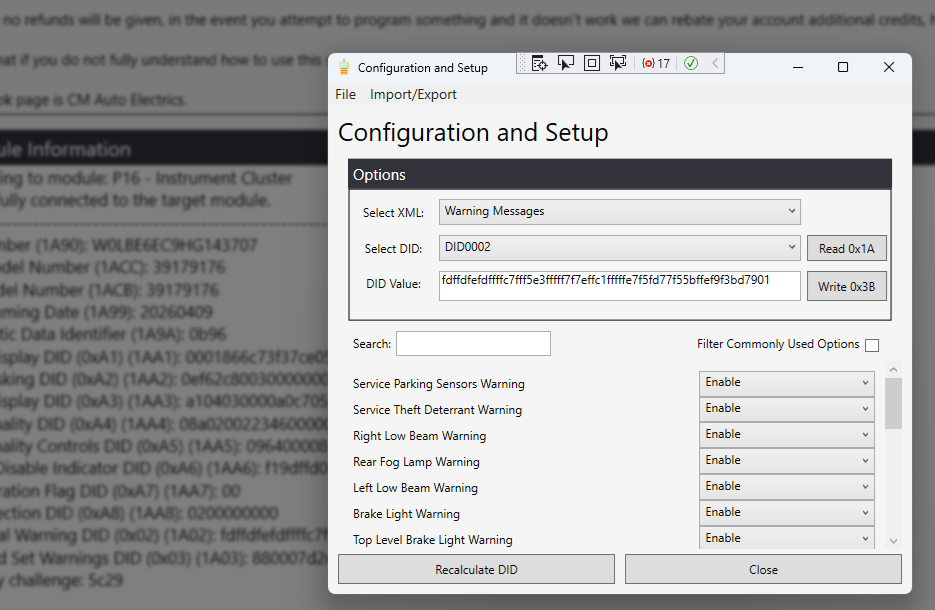Image resolution: width=935 pixels, height=610 pixels.
Task: Enable Track Focused Element tool
Action: coord(618,63)
